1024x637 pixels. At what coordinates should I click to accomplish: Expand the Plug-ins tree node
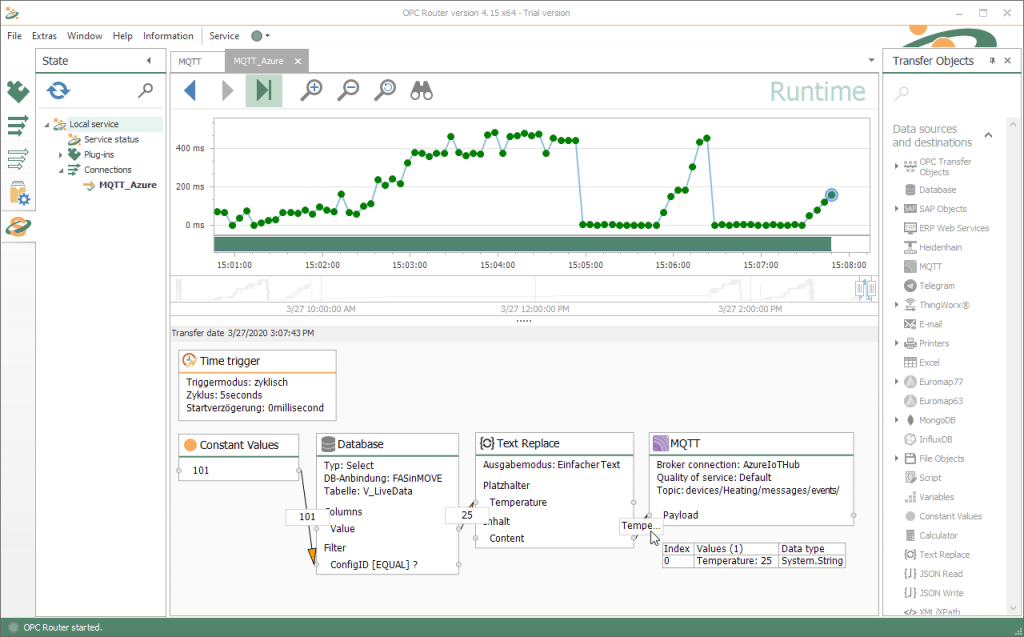[61, 155]
